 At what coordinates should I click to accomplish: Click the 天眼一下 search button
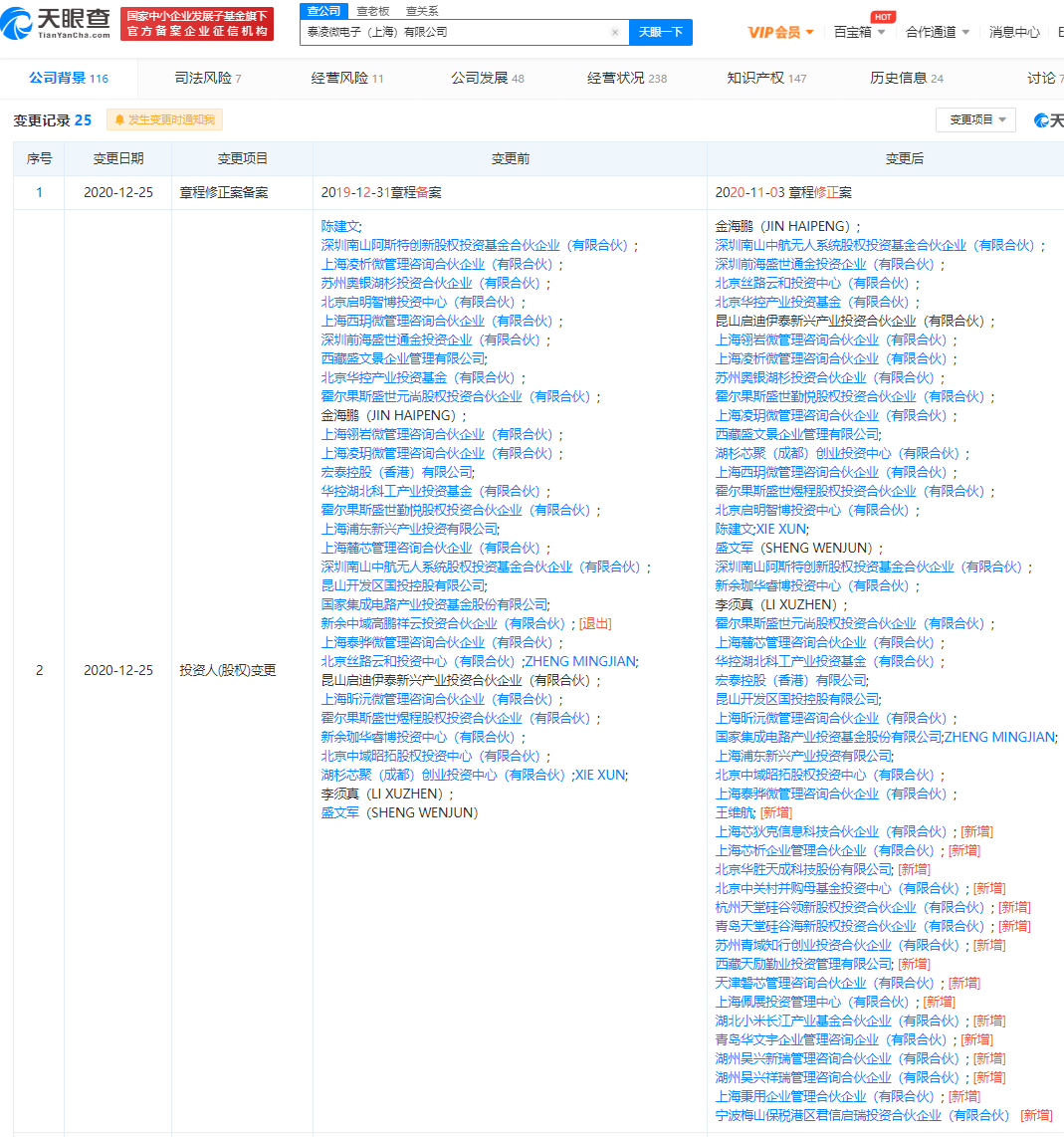660,32
